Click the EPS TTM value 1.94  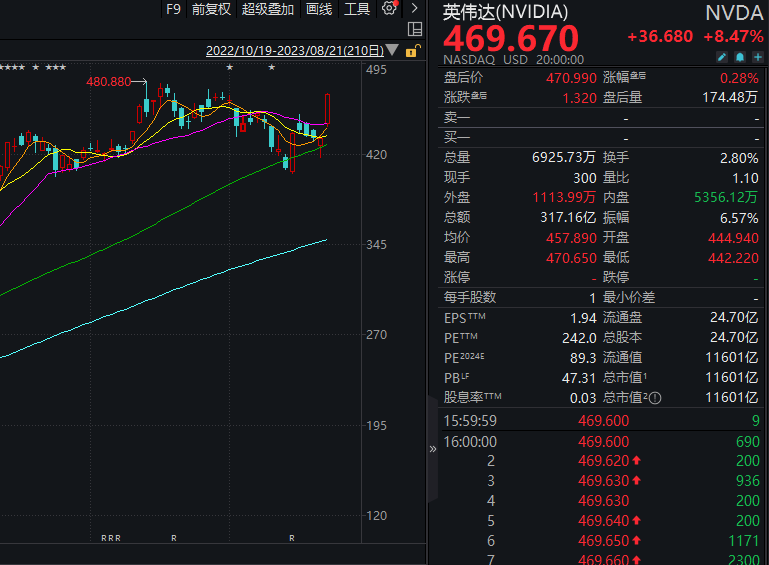tap(583, 318)
